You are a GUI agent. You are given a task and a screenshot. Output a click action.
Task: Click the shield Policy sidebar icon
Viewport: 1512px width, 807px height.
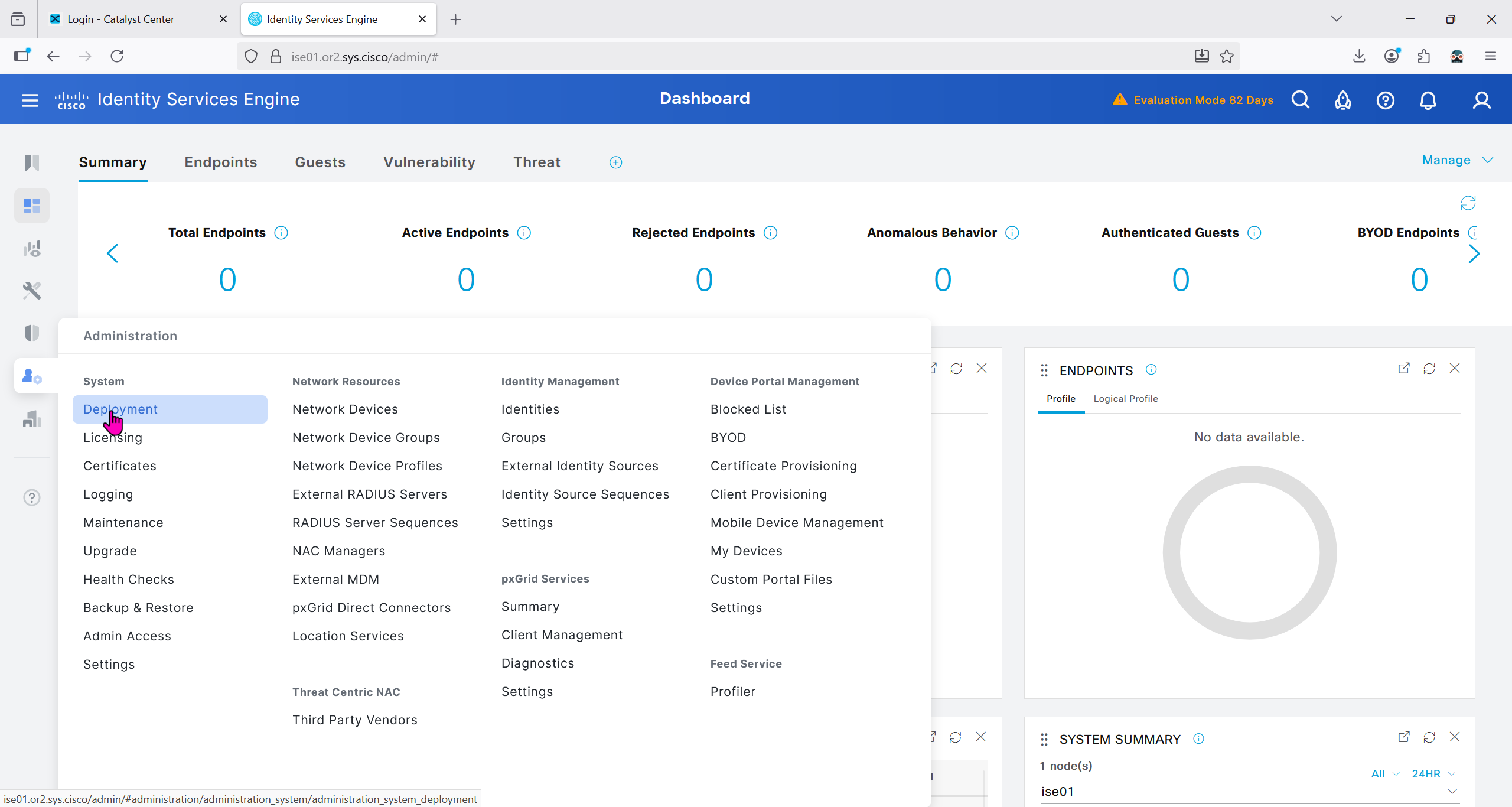pos(32,333)
